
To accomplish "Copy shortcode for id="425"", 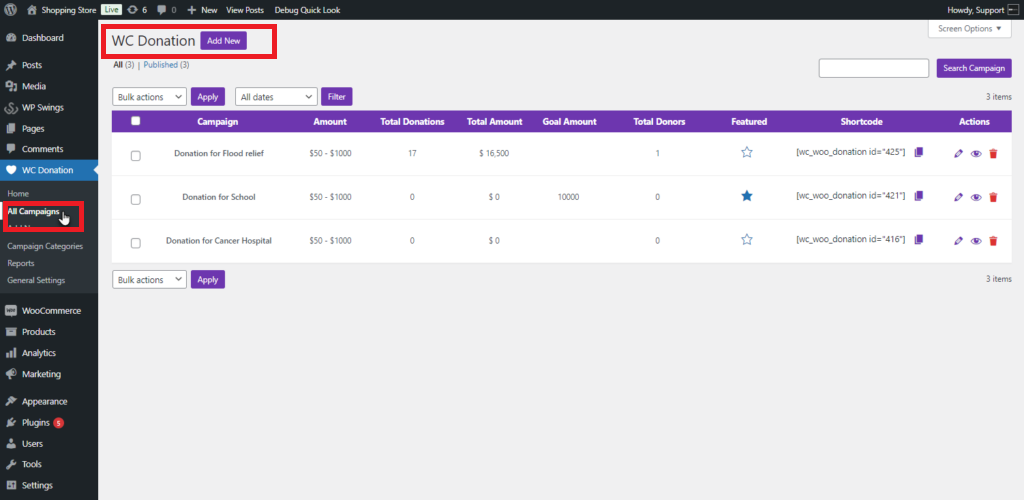I will click(x=919, y=152).
